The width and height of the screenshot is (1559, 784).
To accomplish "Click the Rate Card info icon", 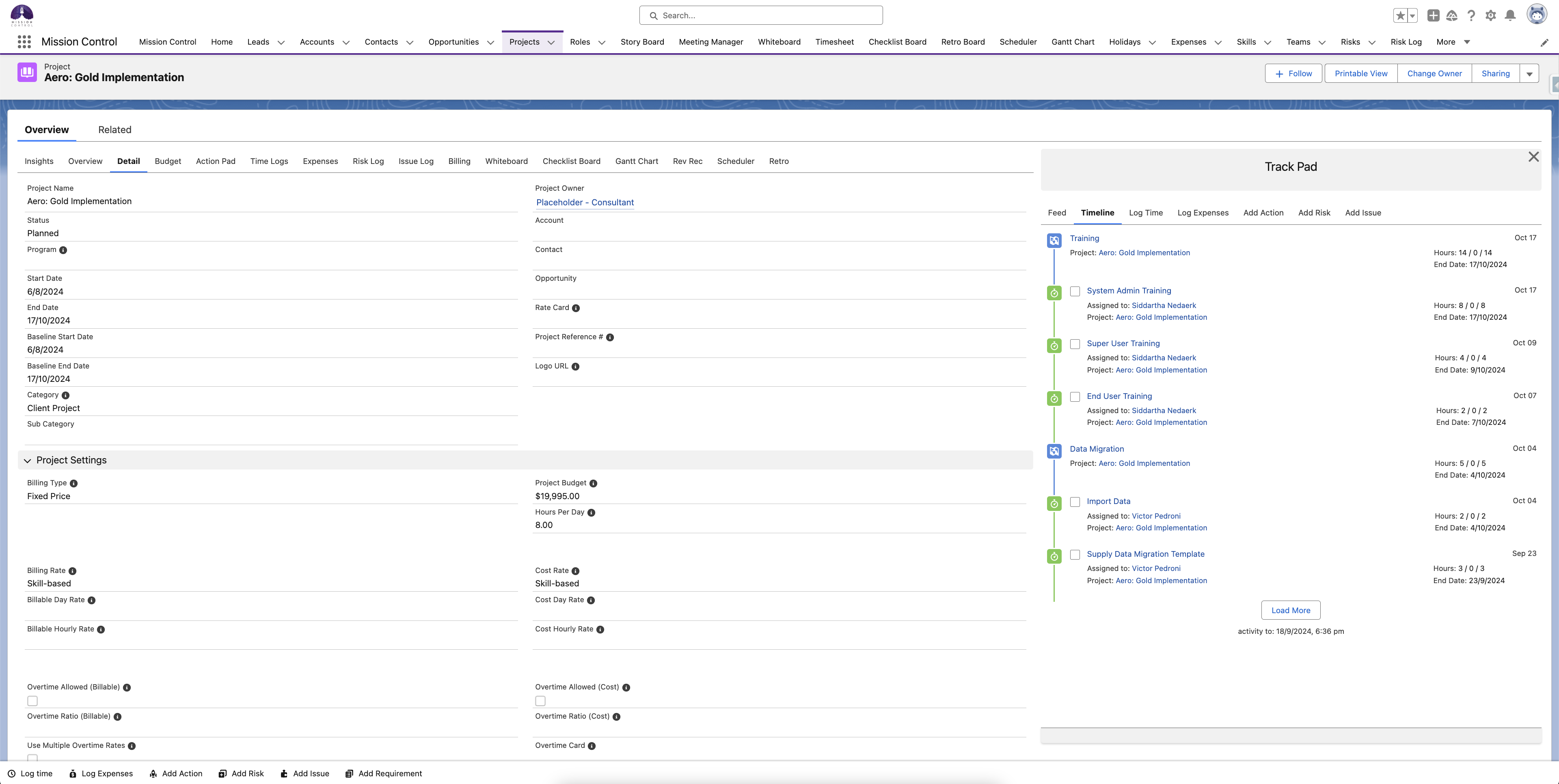I will (x=576, y=308).
